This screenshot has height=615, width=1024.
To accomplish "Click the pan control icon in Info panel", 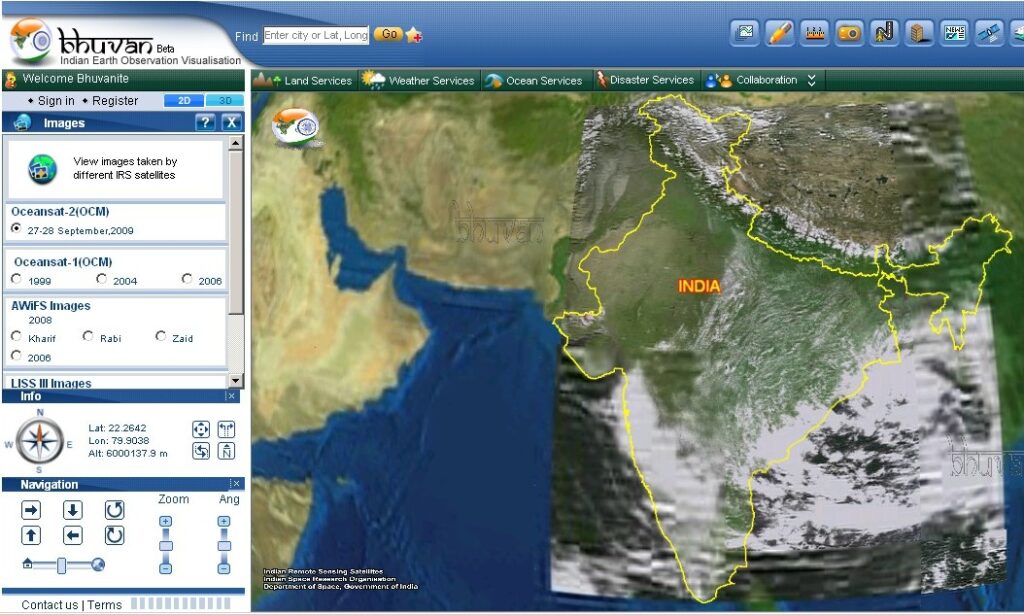I will pos(201,429).
